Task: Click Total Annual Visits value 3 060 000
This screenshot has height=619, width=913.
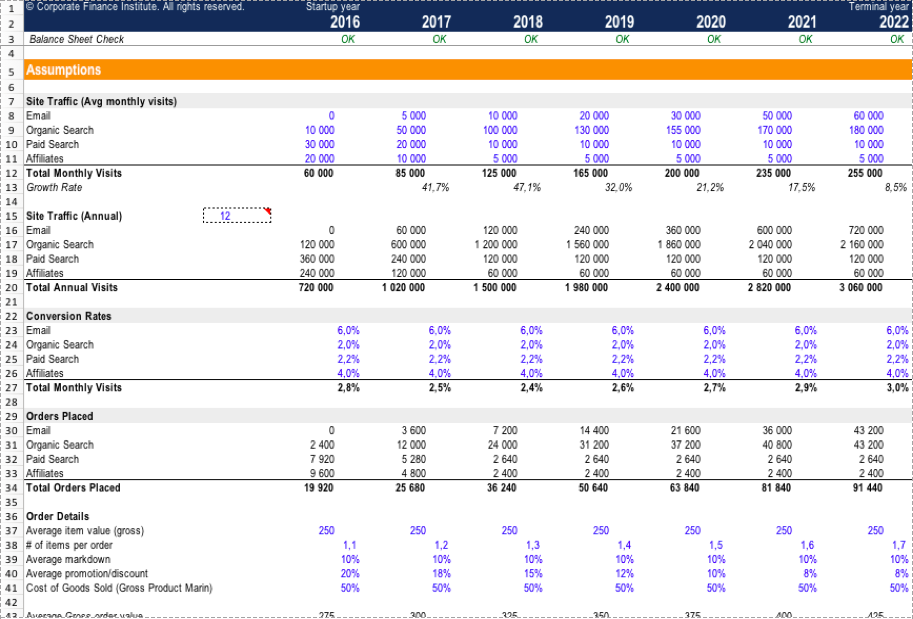Action: click(863, 288)
